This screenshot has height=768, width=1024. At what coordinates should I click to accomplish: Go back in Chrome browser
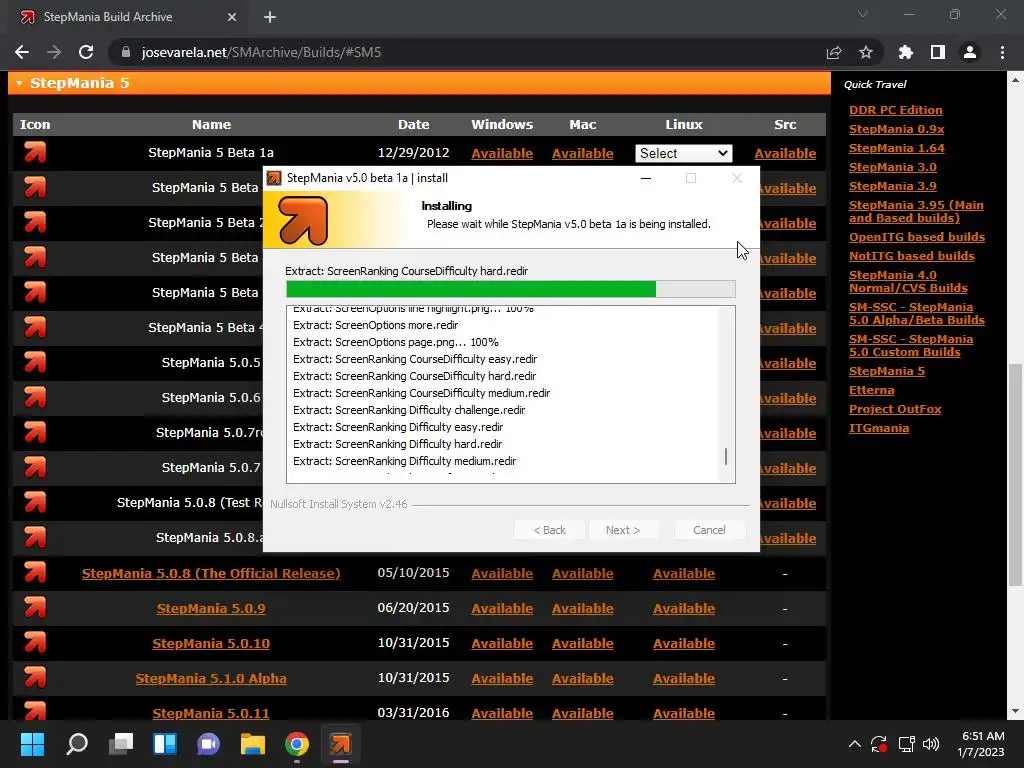[x=22, y=52]
